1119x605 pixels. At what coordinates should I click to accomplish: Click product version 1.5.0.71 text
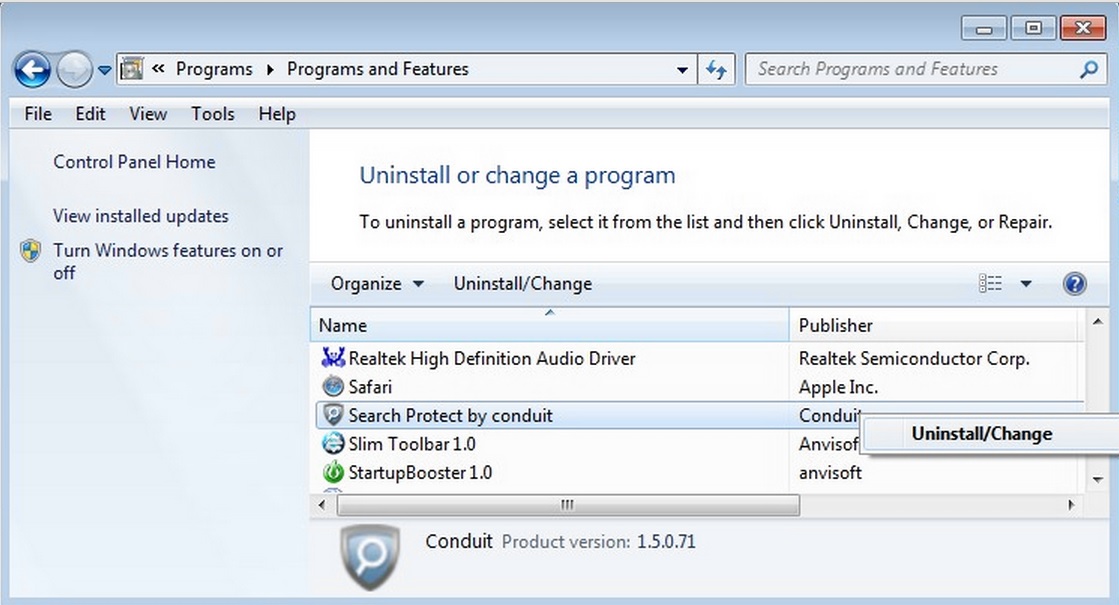[x=666, y=542]
